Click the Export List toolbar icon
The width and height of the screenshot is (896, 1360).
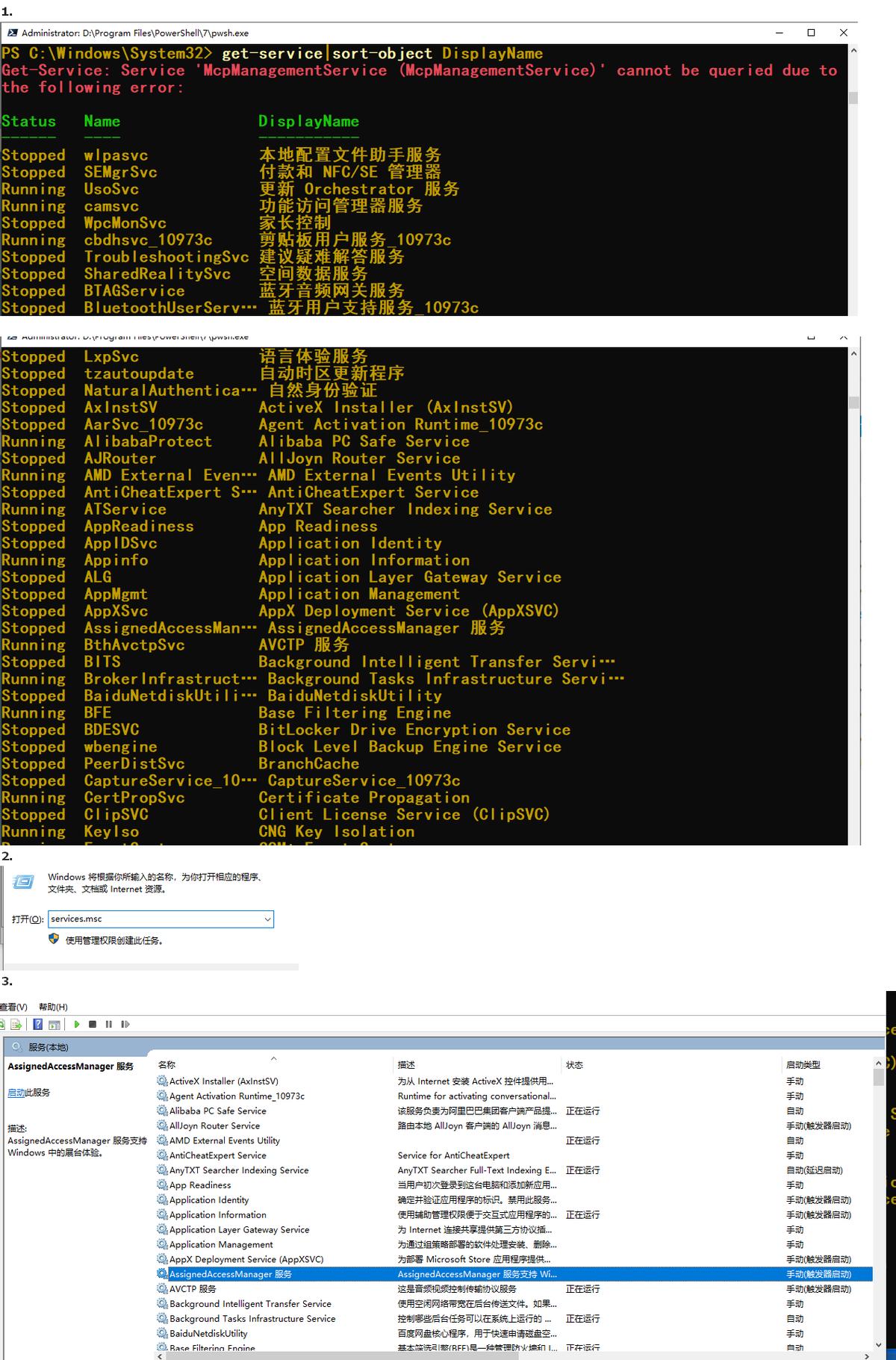pyautogui.click(x=16, y=1024)
